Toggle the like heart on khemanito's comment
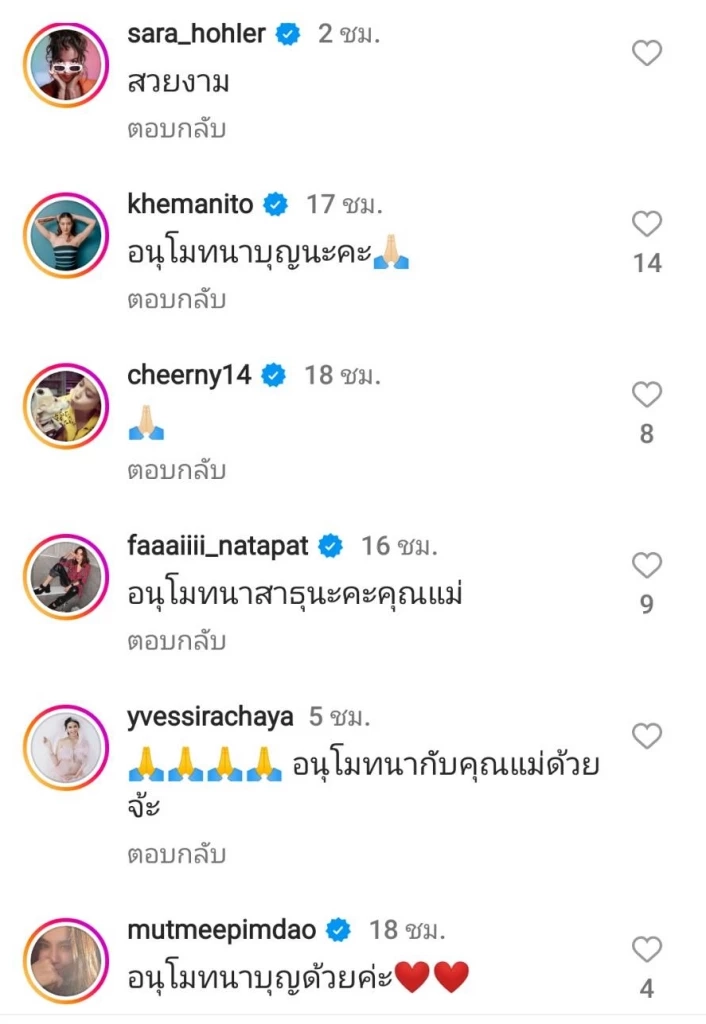The image size is (706, 1024). (x=646, y=221)
